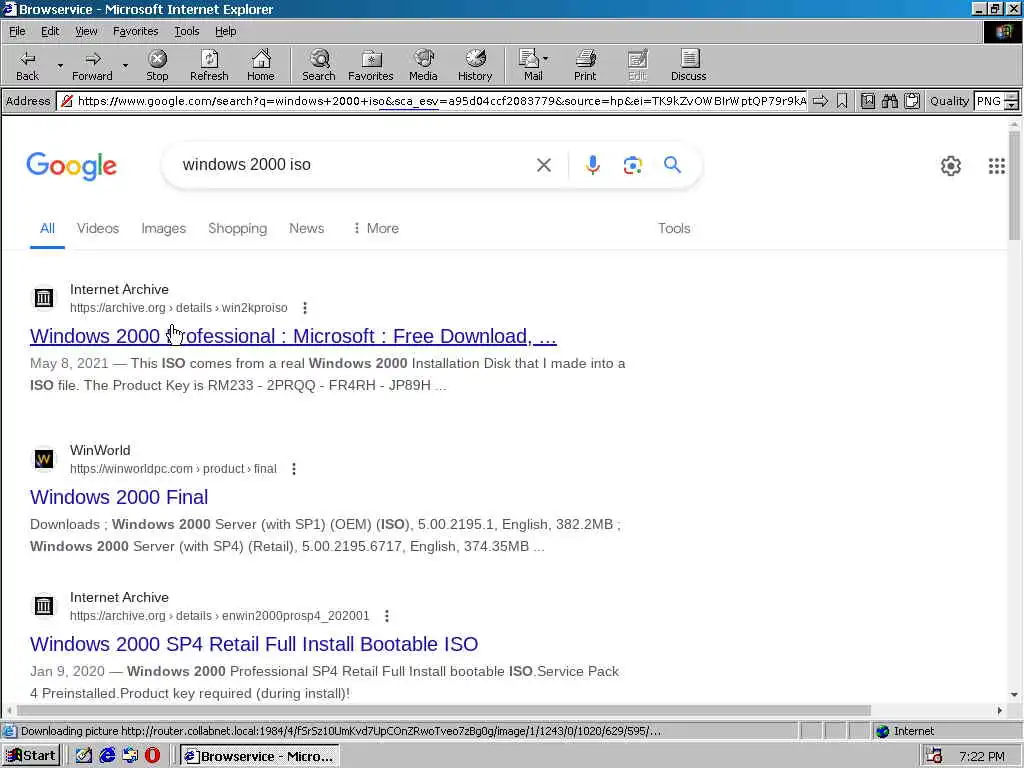Image resolution: width=1024 pixels, height=768 pixels.
Task: Go to Google logo homepage
Action: (x=72, y=167)
